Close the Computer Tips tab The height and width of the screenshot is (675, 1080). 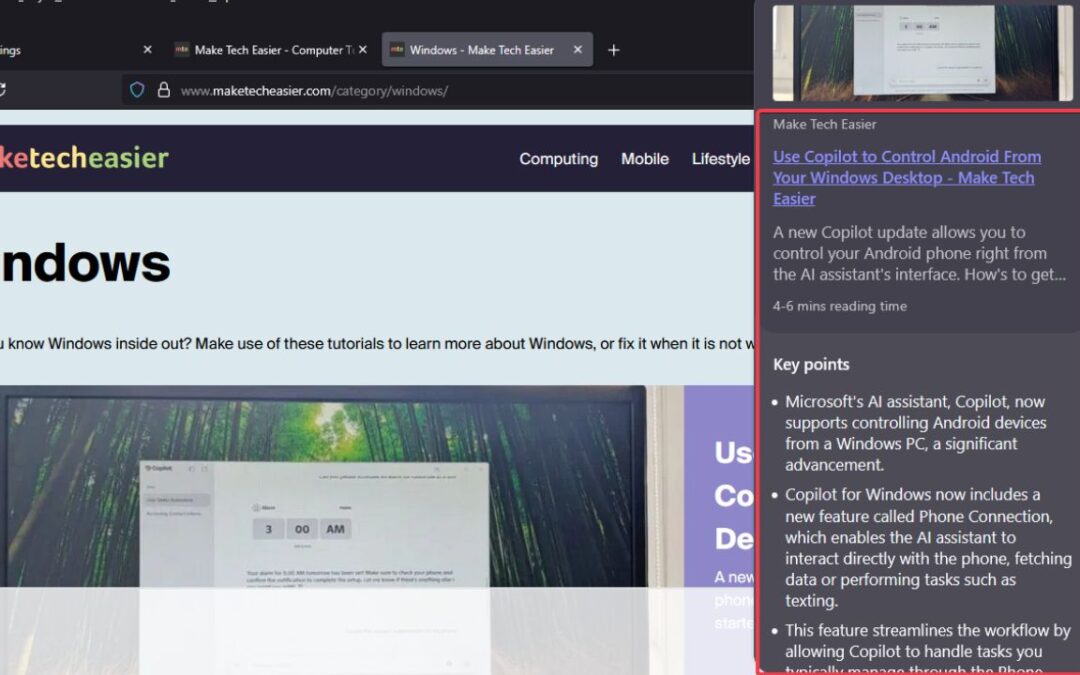tap(363, 48)
